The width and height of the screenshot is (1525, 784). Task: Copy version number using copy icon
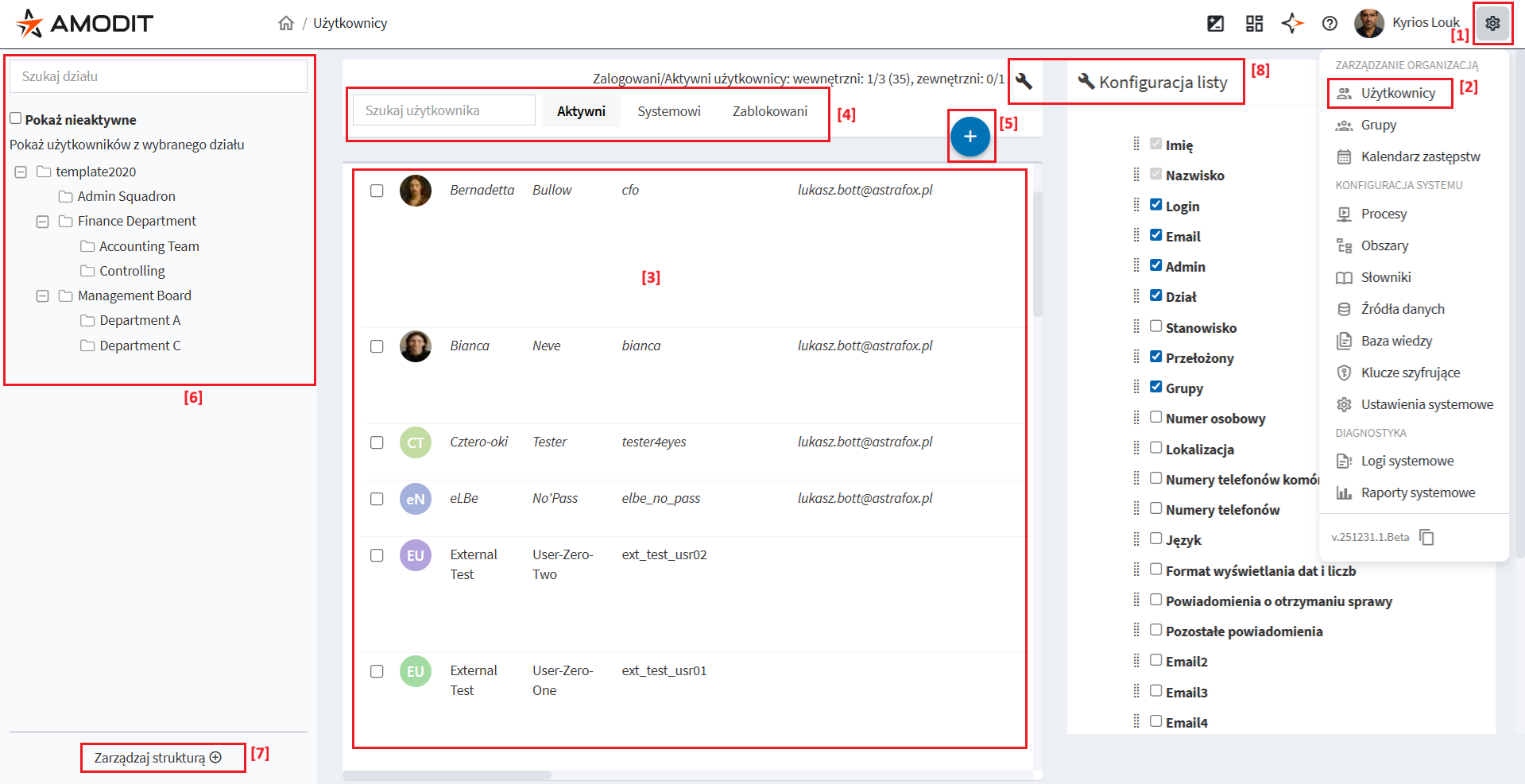pos(1426,538)
